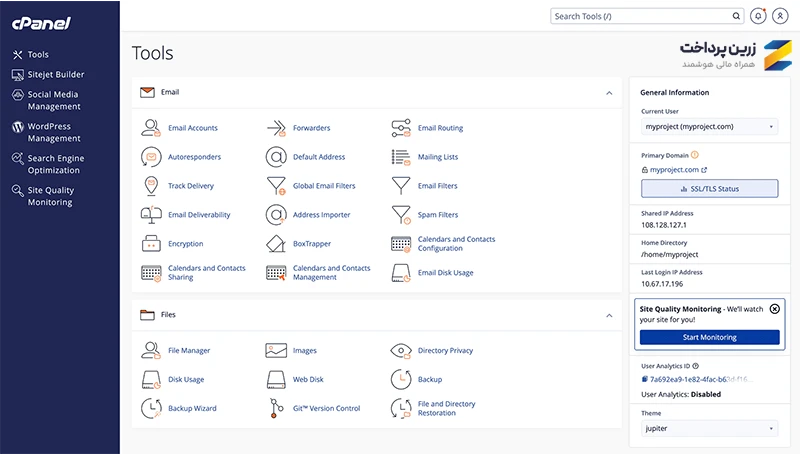Open Global Email Filters funnel icon
This screenshot has height=454, width=800.
pyautogui.click(x=276, y=186)
